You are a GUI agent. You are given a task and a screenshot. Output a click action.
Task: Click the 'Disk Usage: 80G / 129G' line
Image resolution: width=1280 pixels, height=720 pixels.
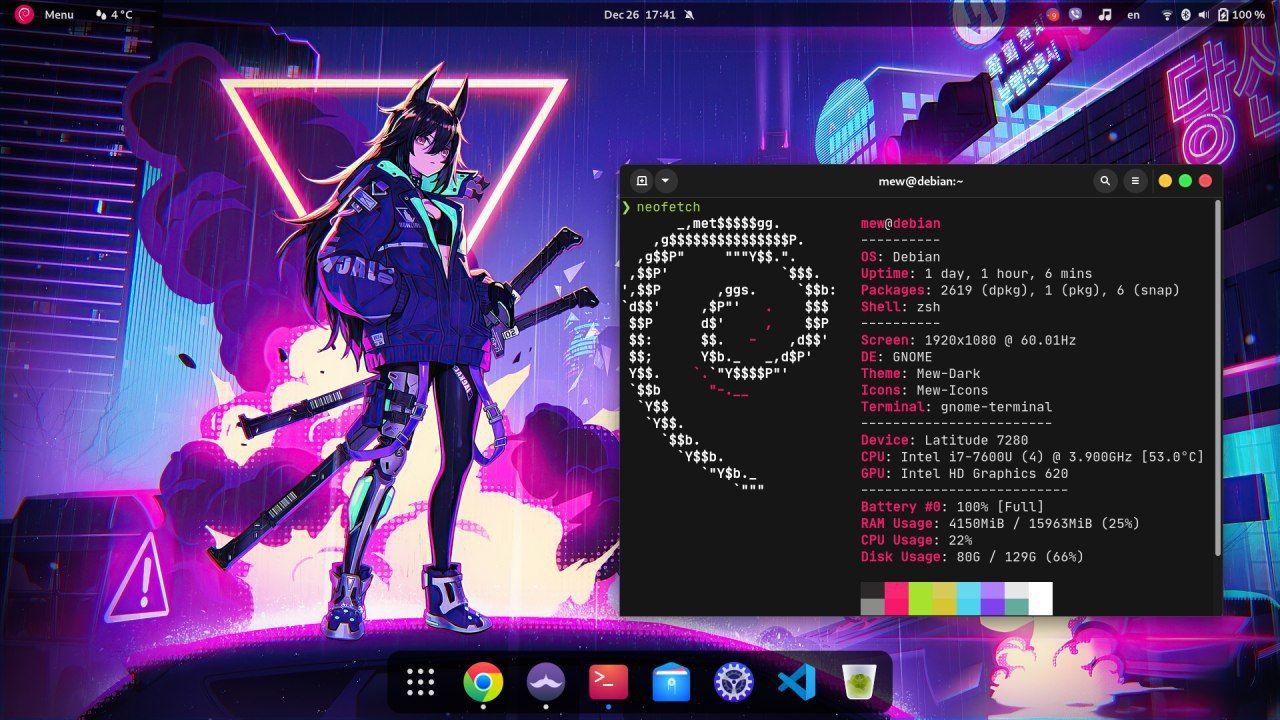(972, 556)
